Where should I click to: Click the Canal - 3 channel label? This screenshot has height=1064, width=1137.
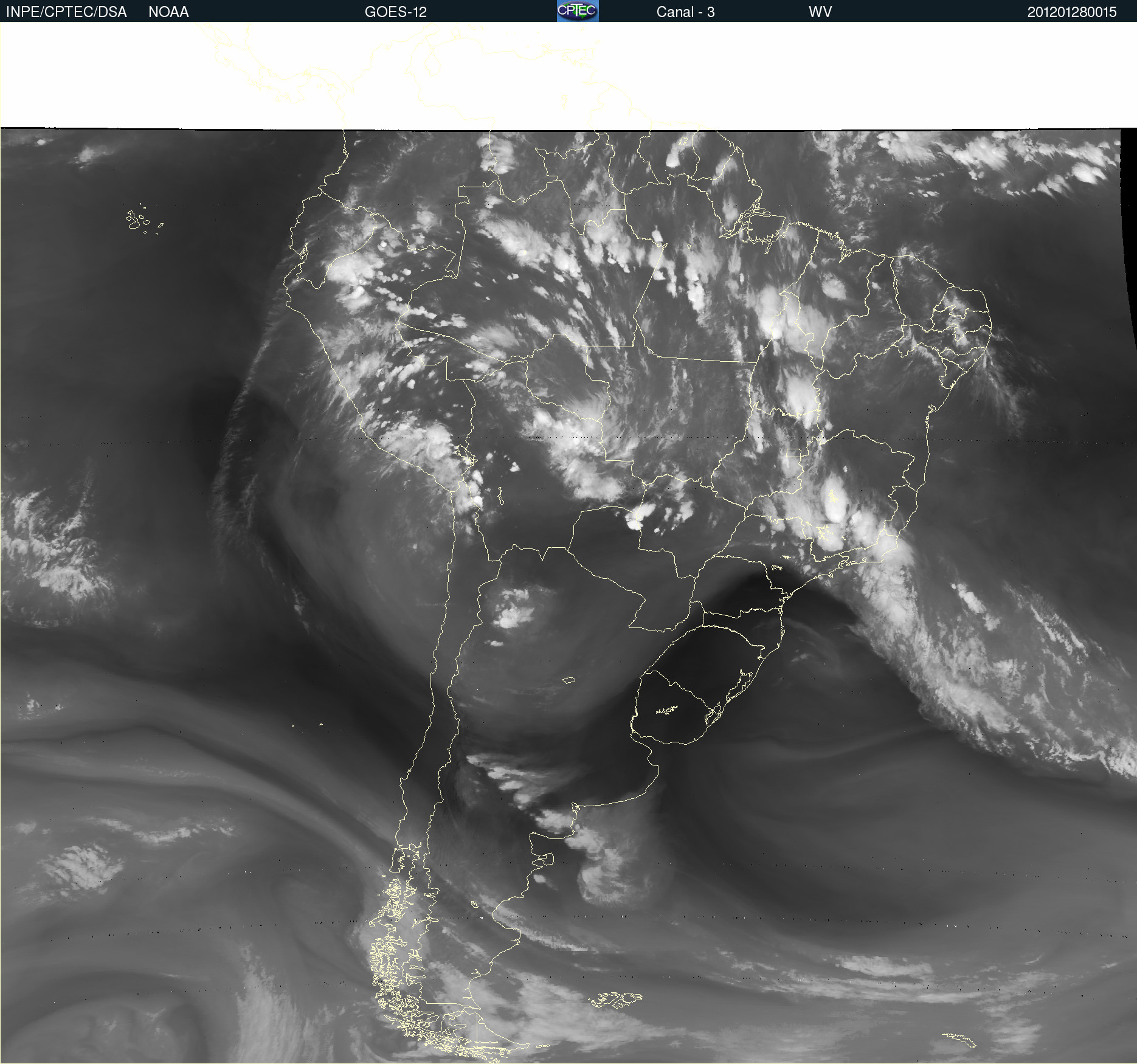point(685,12)
